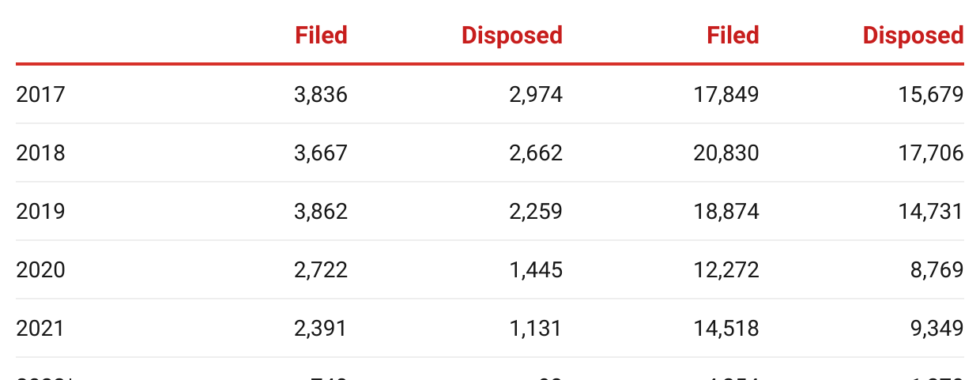Click the 15,679 disposed value
The height and width of the screenshot is (380, 980).
931,94
